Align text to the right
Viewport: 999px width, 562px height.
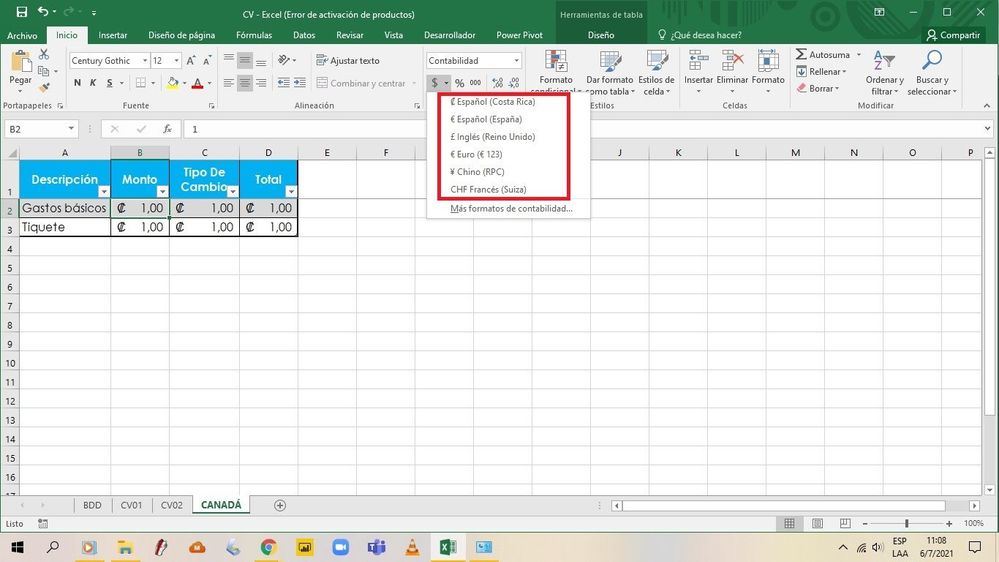tap(261, 83)
